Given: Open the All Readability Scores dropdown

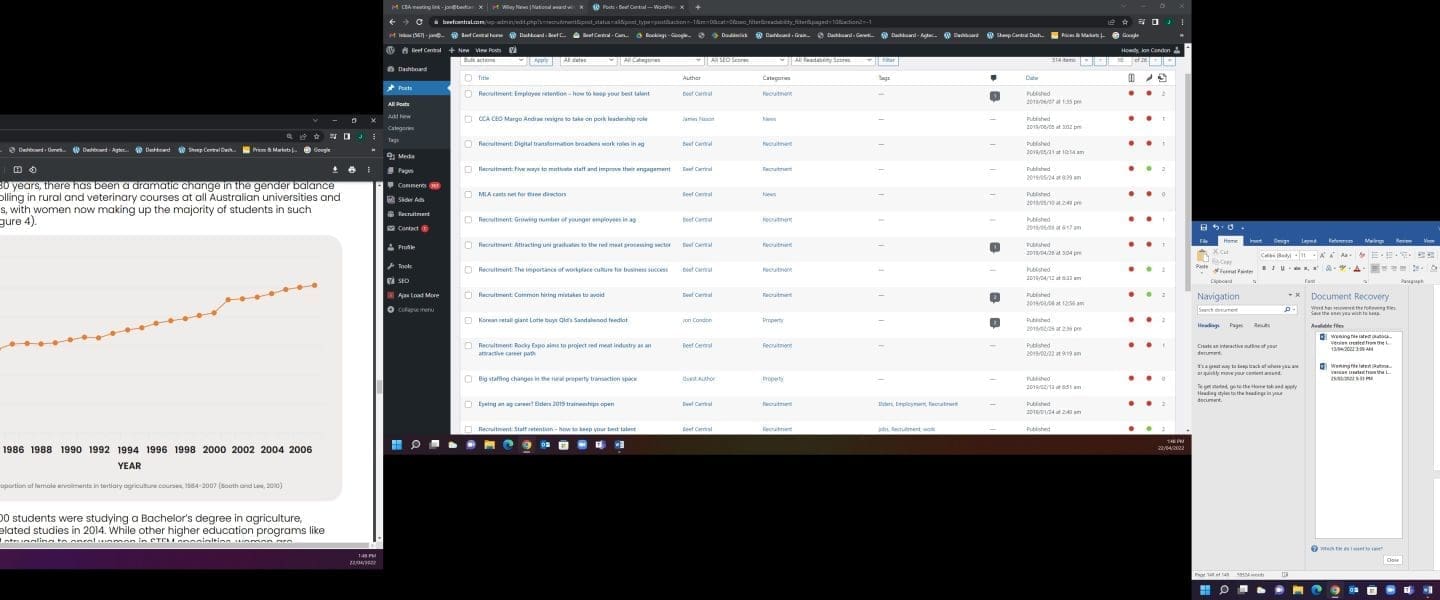Looking at the screenshot, I should (x=834, y=60).
